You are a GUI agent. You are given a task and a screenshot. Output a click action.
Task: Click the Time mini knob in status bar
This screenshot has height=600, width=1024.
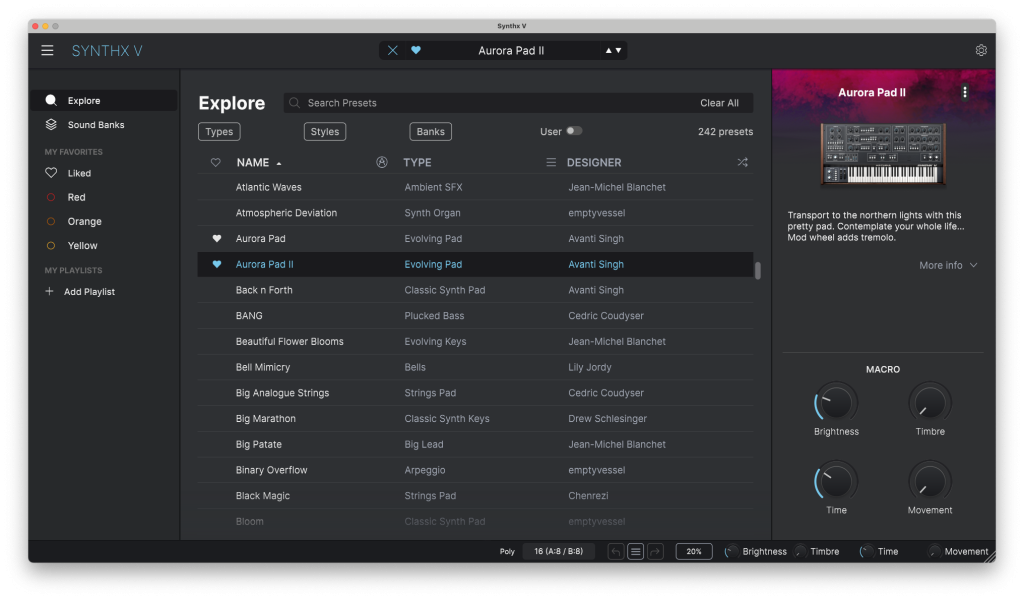tap(867, 552)
